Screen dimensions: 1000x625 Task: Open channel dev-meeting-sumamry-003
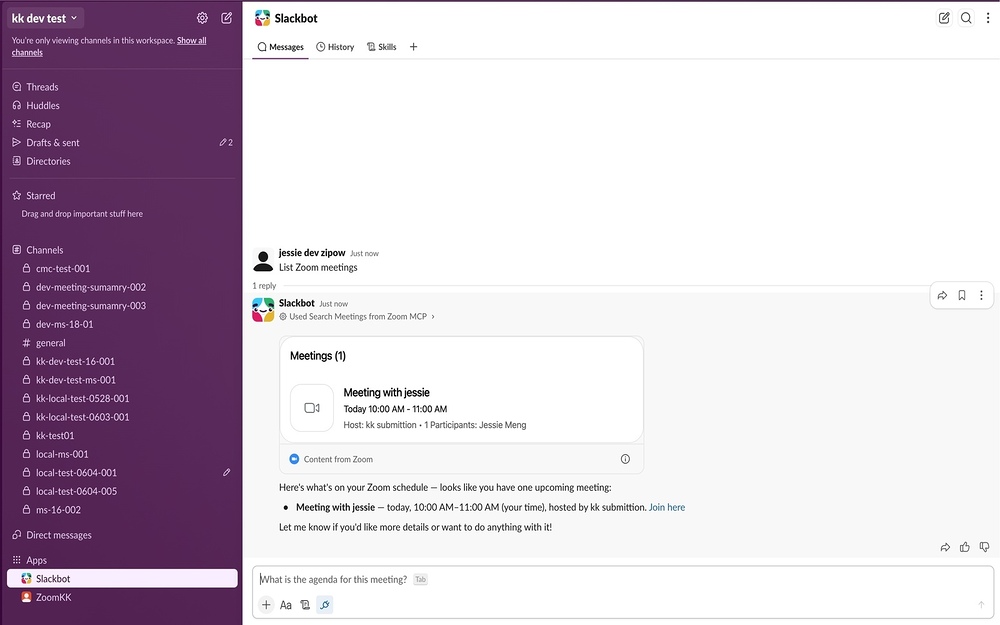pyautogui.click(x=91, y=305)
